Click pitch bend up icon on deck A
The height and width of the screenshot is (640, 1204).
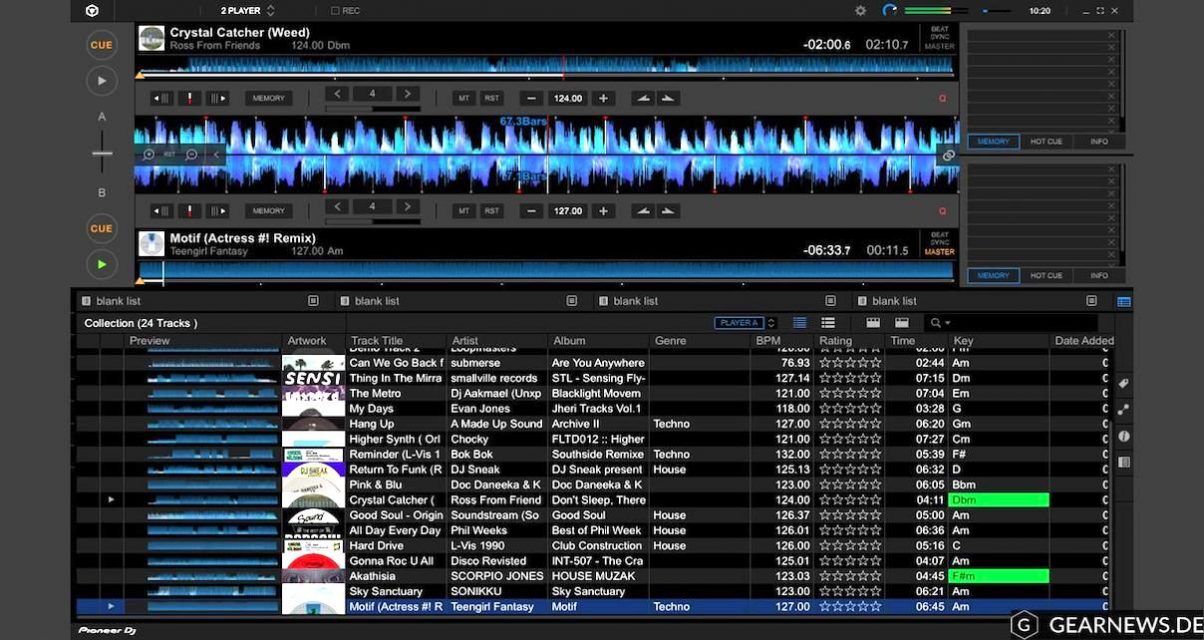coord(669,98)
